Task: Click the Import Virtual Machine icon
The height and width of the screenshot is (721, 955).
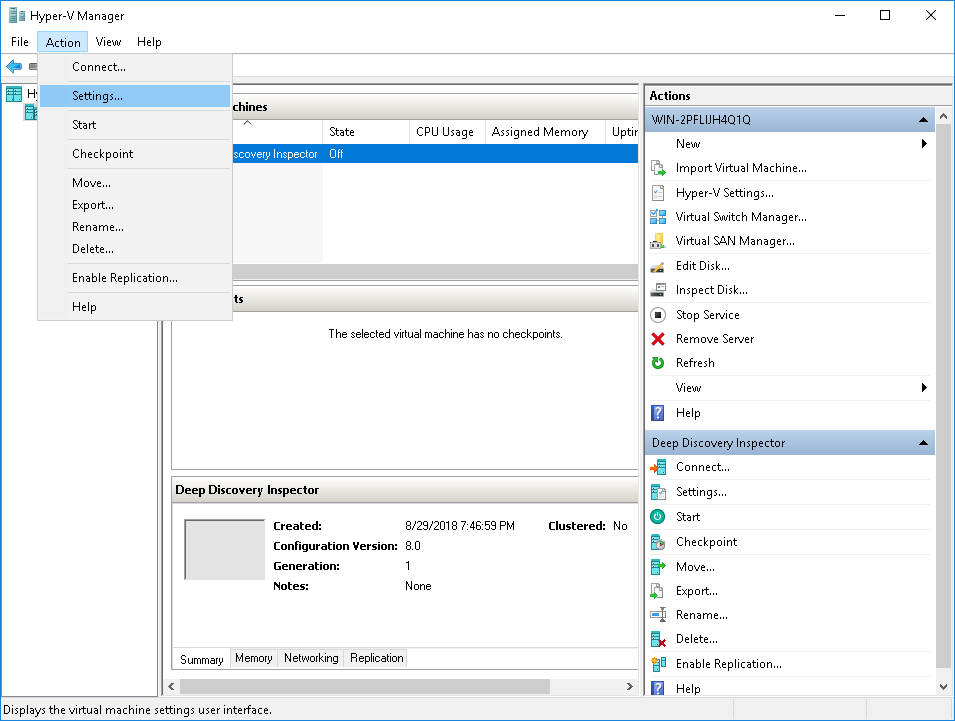Action: (657, 168)
